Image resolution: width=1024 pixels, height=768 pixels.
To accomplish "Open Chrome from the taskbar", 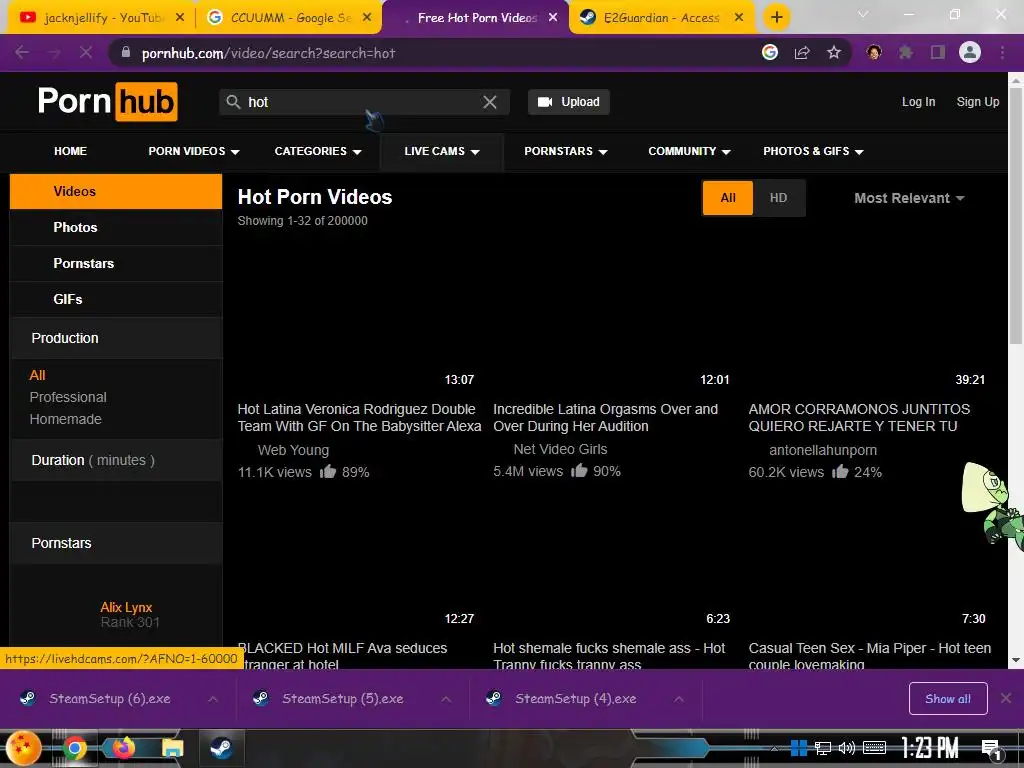I will pyautogui.click(x=74, y=748).
